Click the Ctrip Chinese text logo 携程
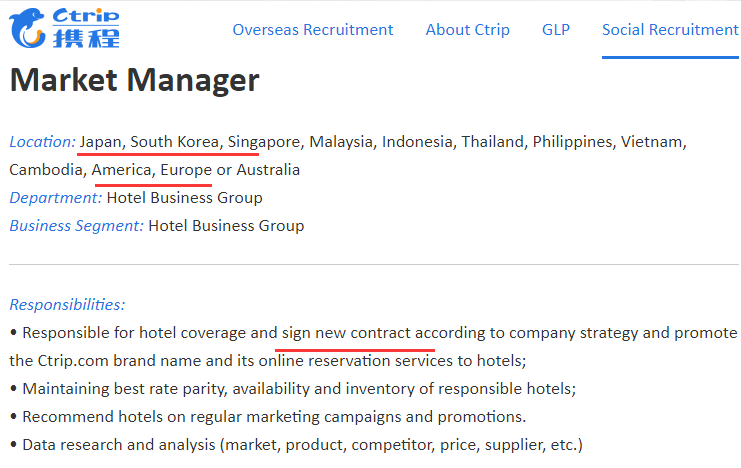This screenshot has height=468, width=741. pos(86,38)
